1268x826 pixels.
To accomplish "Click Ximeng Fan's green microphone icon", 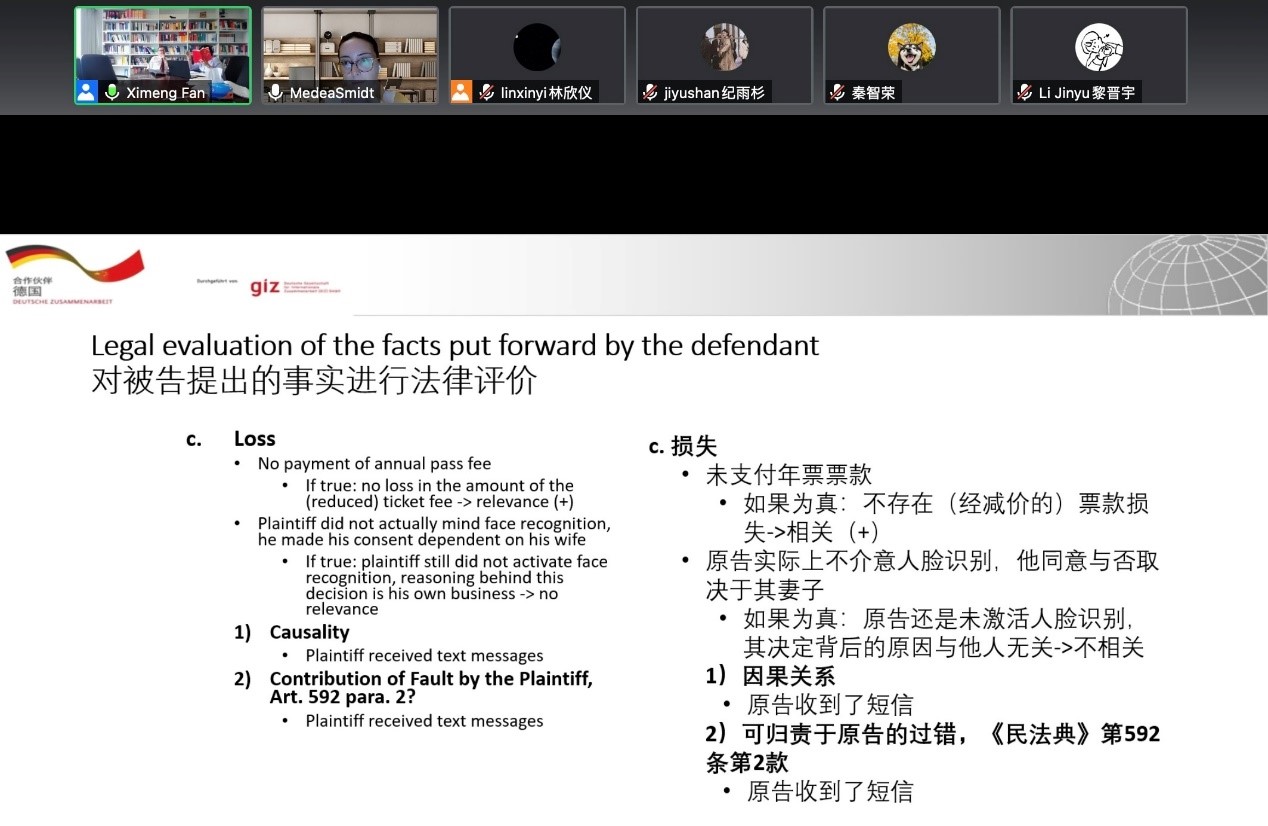I will coord(112,92).
